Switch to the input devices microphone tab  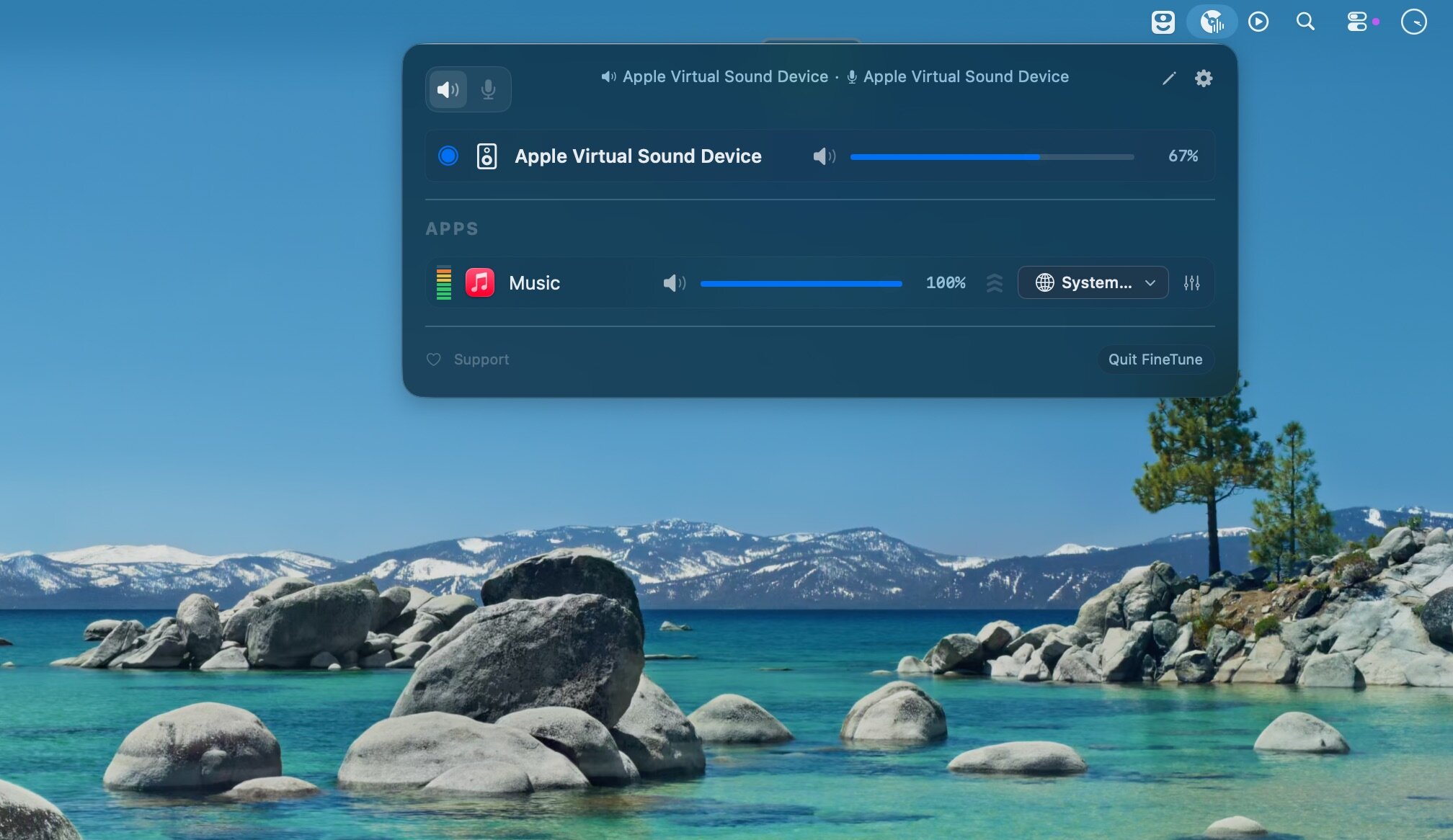click(x=488, y=89)
